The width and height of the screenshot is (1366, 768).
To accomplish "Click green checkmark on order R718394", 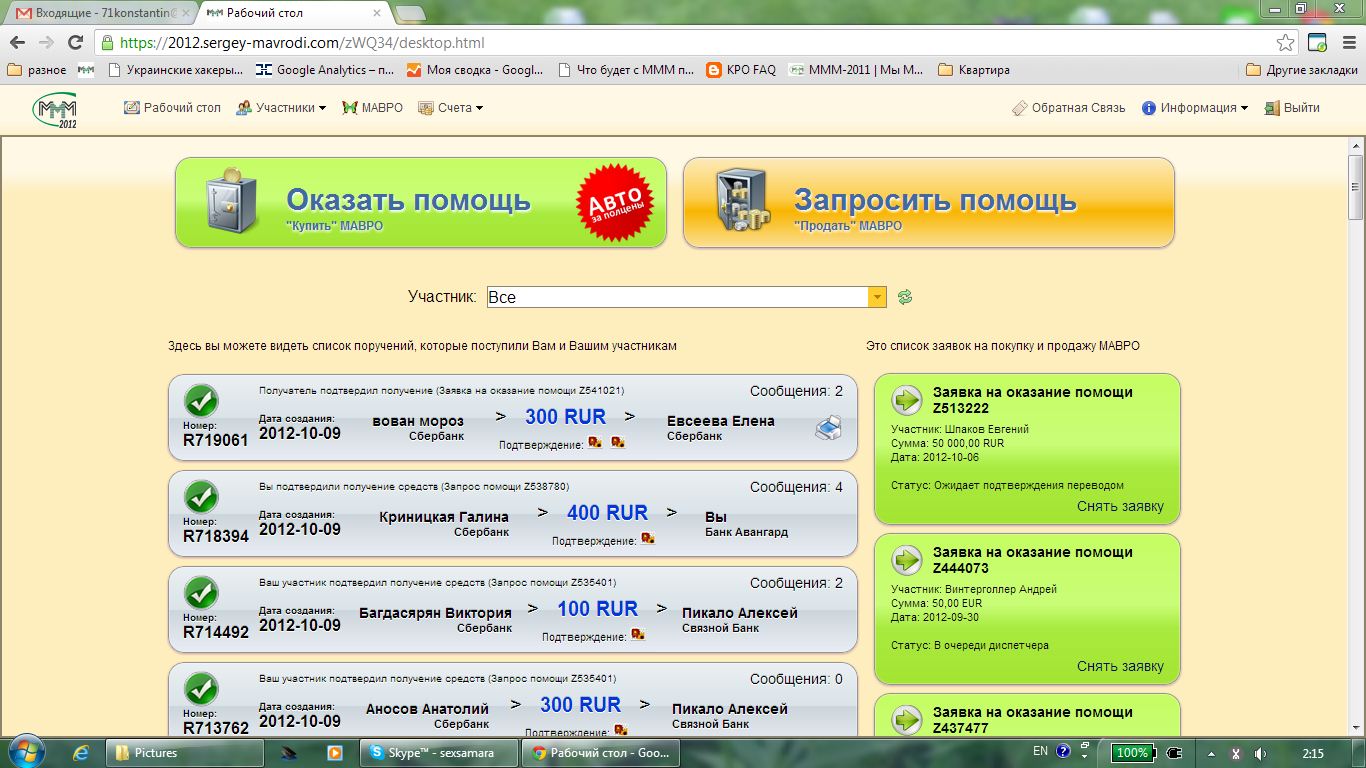I will (202, 497).
